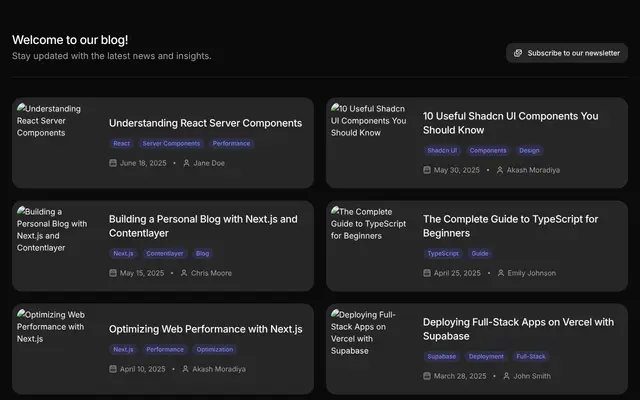Open the Understanding React Server Components post title

pyautogui.click(x=205, y=123)
